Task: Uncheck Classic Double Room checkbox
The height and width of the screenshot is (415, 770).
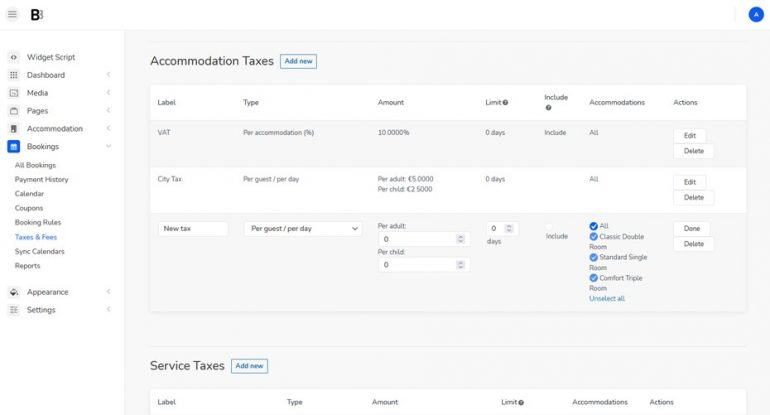Action: coord(593,237)
